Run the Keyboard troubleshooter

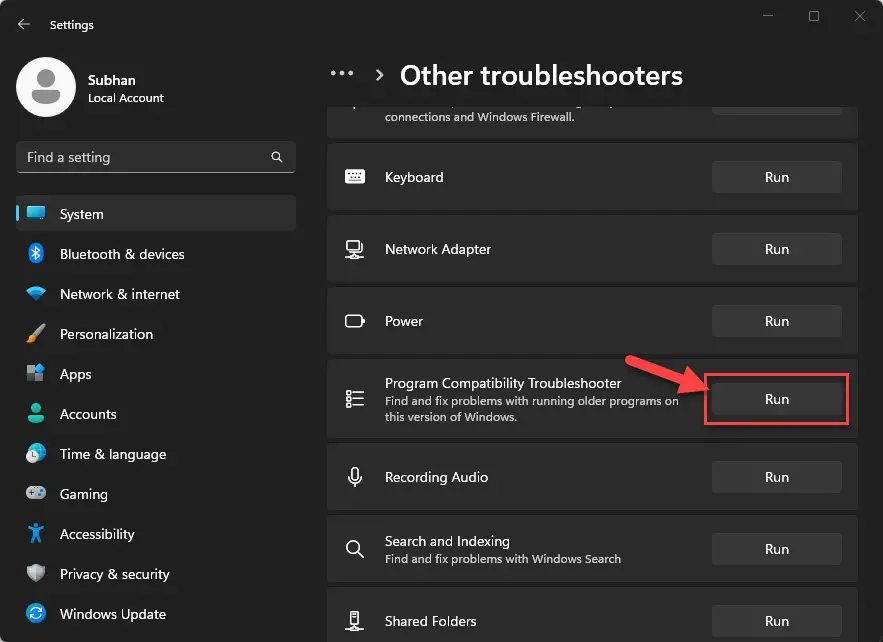click(x=777, y=177)
